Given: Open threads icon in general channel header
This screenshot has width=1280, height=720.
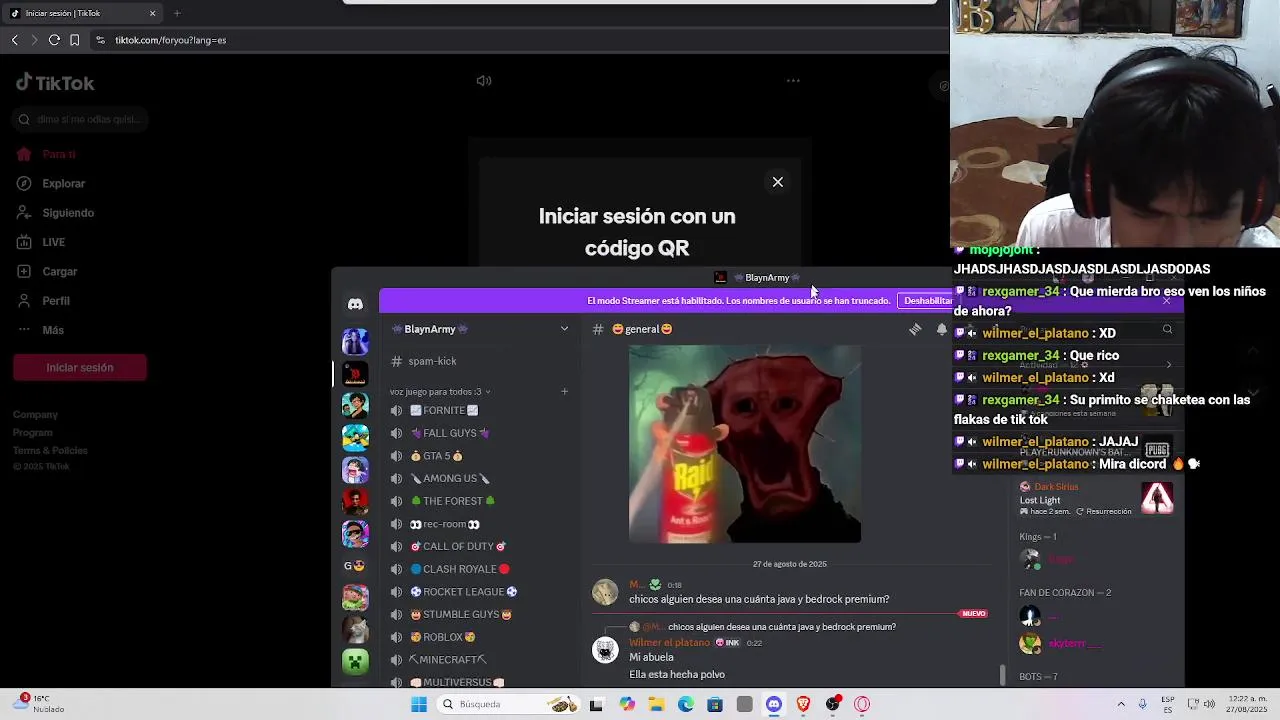Looking at the screenshot, I should pos(915,329).
